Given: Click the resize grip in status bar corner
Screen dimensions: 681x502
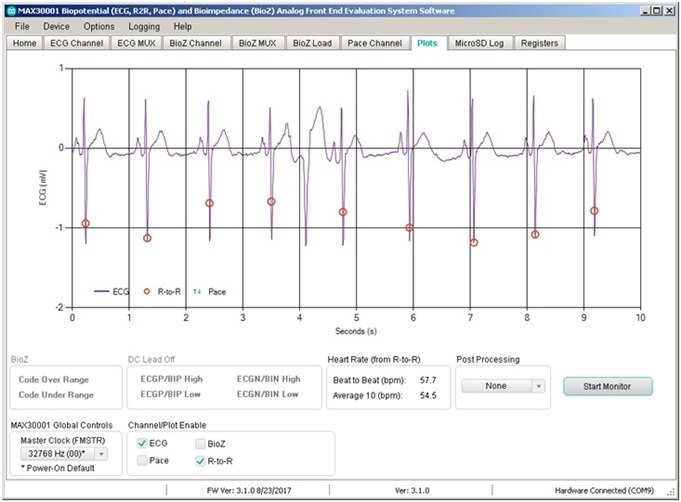Looking at the screenshot, I should click(671, 492).
